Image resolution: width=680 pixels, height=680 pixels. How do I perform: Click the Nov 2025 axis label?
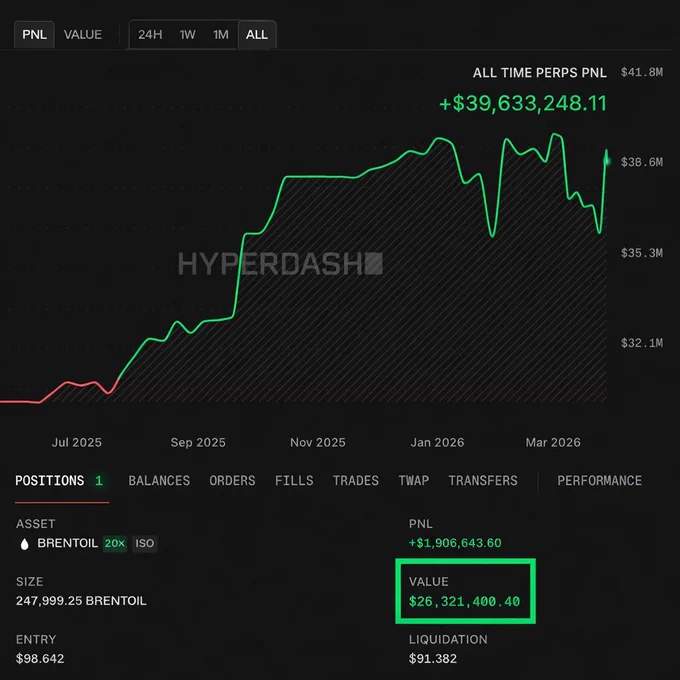pos(318,442)
